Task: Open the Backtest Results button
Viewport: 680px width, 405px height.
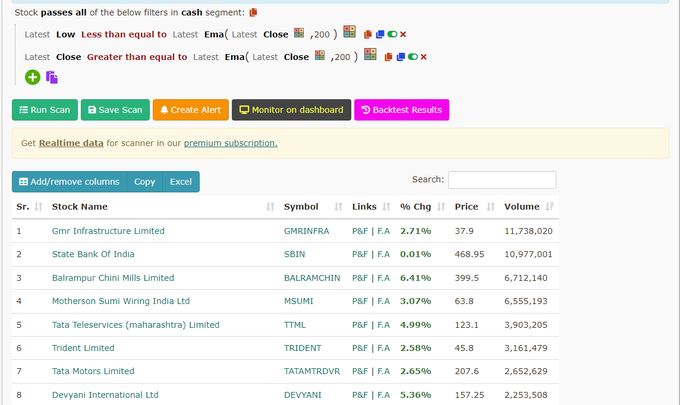Action: pos(402,110)
